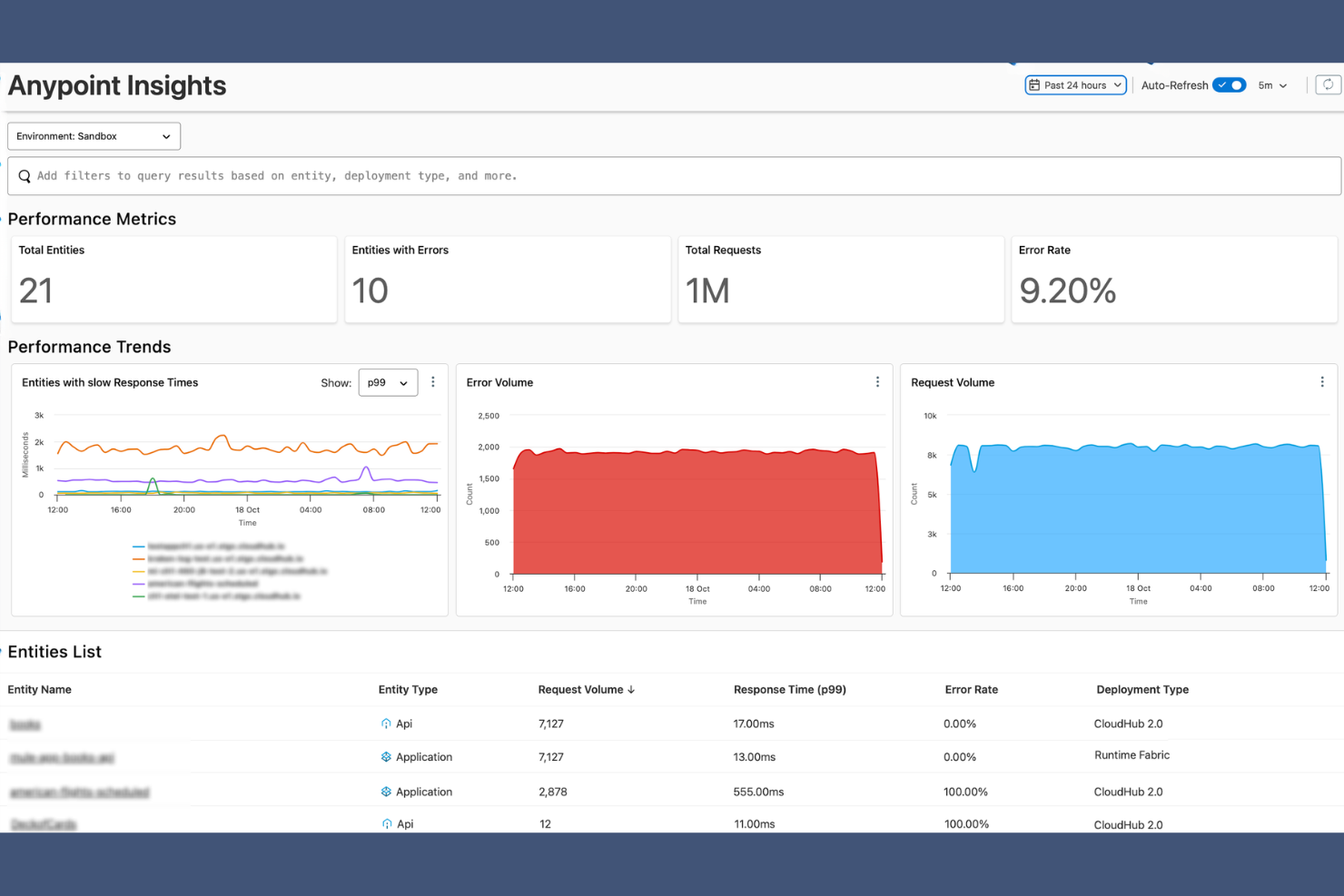Open kebab menu on Error Volume chart
Viewport: 1344px width, 896px height.
click(x=877, y=382)
